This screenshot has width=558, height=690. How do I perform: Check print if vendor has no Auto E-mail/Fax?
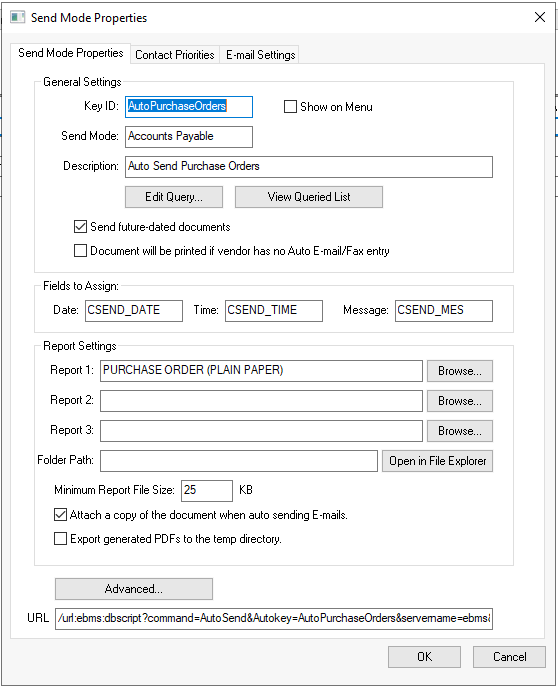tap(80, 251)
